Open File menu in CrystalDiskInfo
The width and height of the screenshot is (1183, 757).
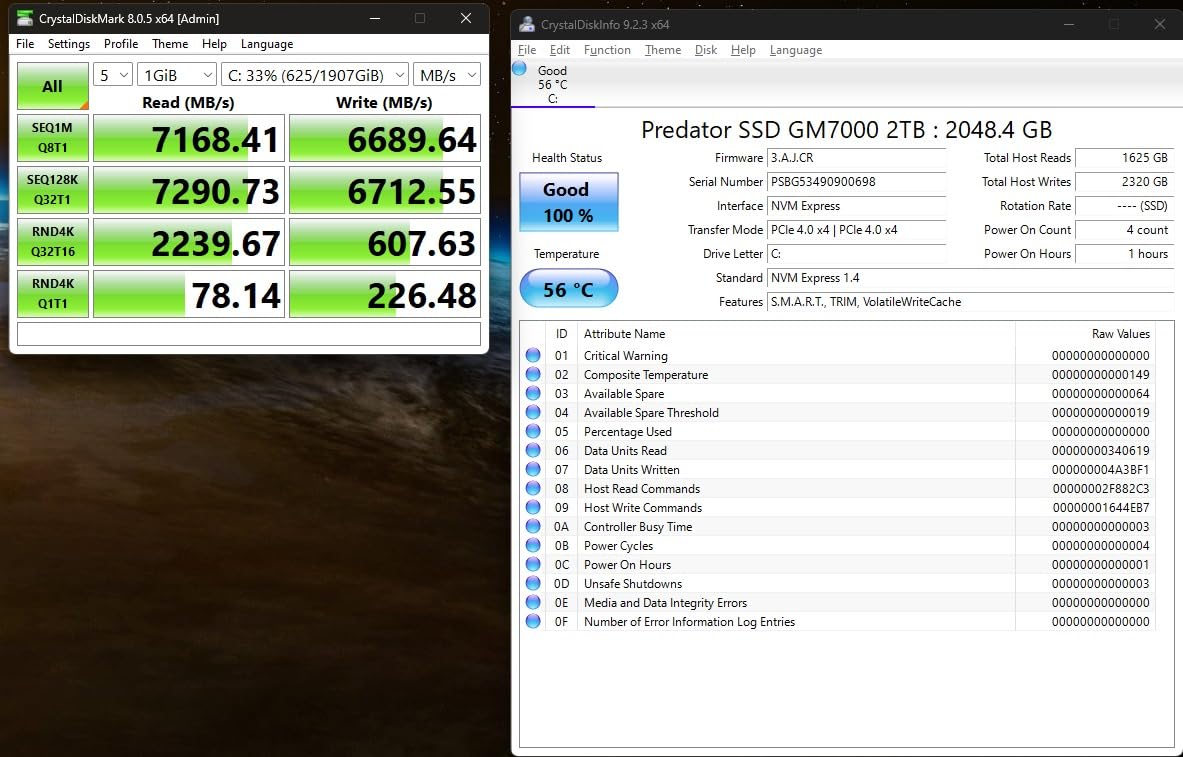click(x=527, y=50)
